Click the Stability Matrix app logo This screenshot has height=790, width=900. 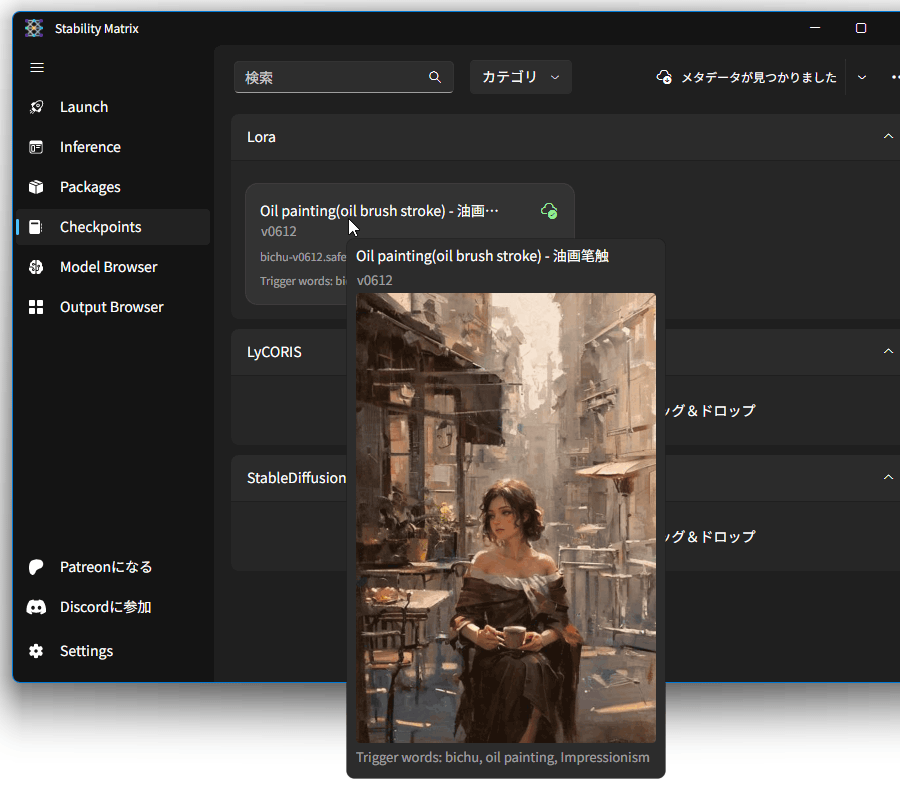tap(34, 28)
